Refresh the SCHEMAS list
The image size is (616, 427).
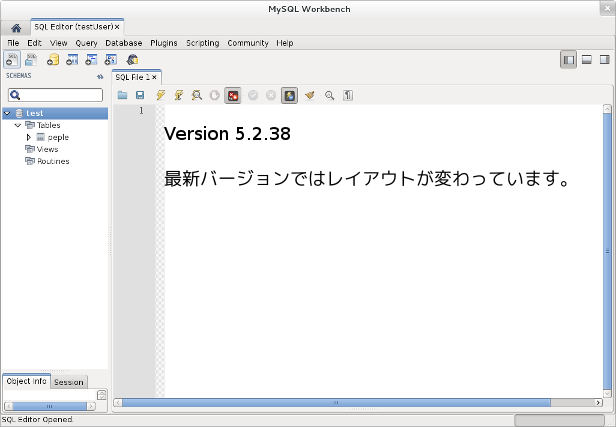pos(100,77)
